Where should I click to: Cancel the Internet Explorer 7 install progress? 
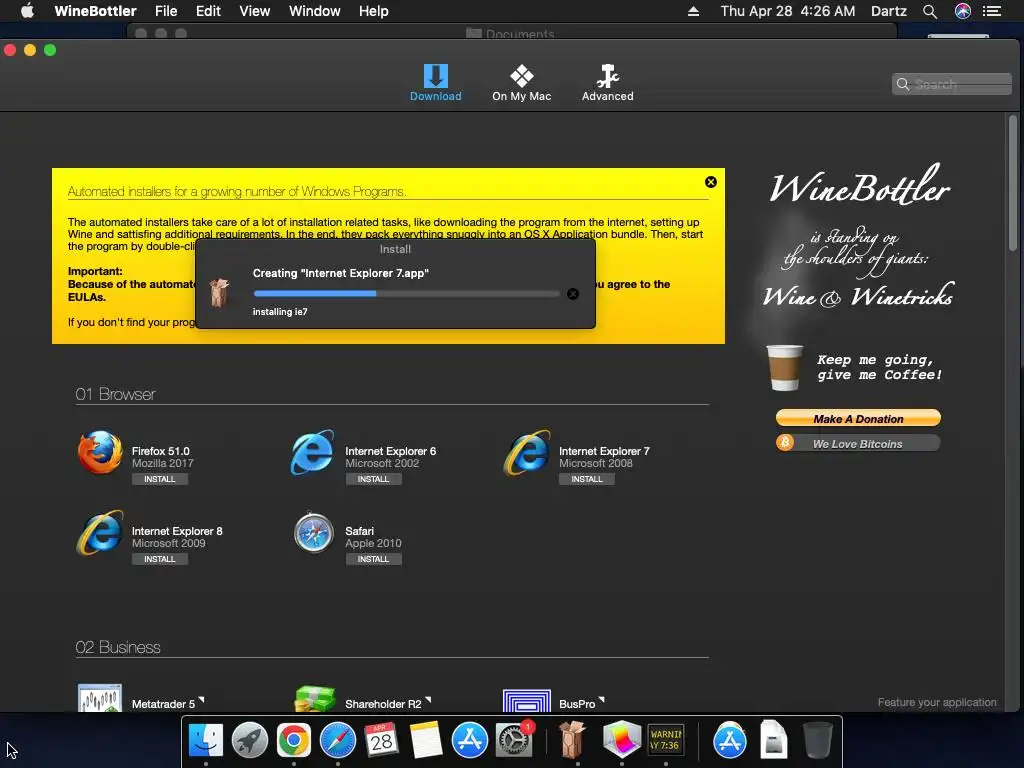click(573, 294)
